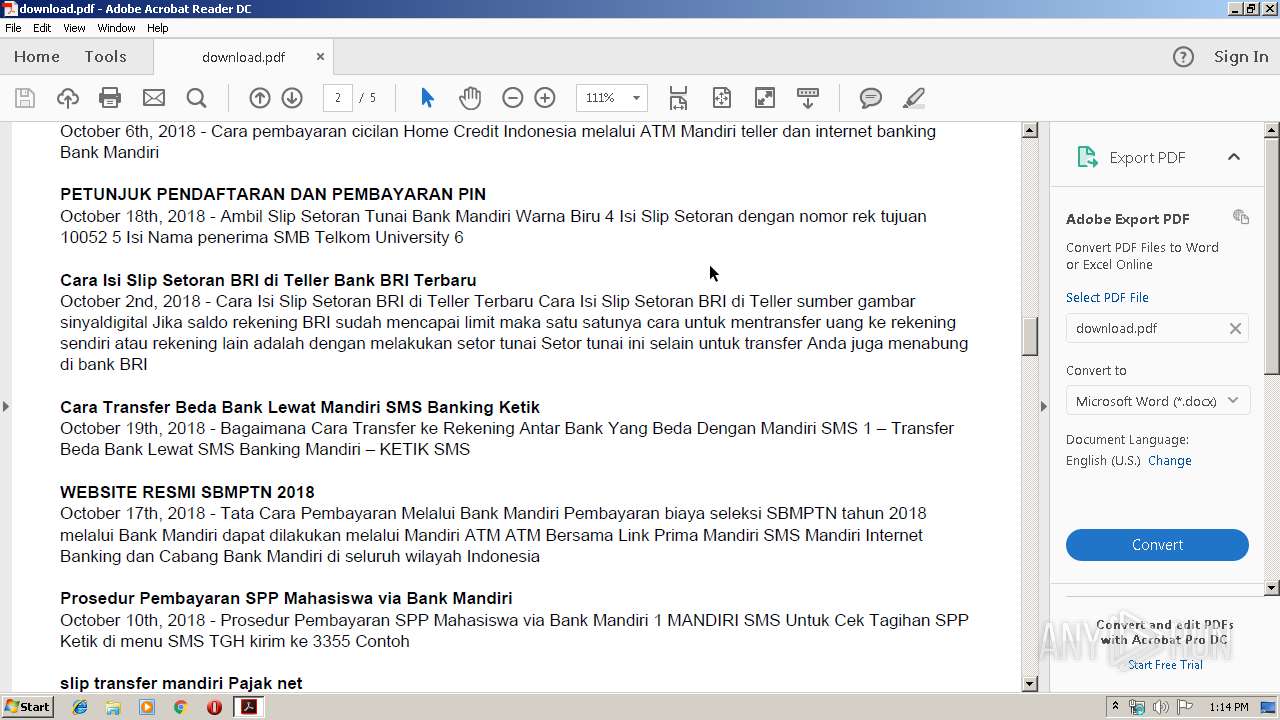Click the right panel scrollbar down arrow
The height and width of the screenshot is (720, 1280).
point(1272,588)
